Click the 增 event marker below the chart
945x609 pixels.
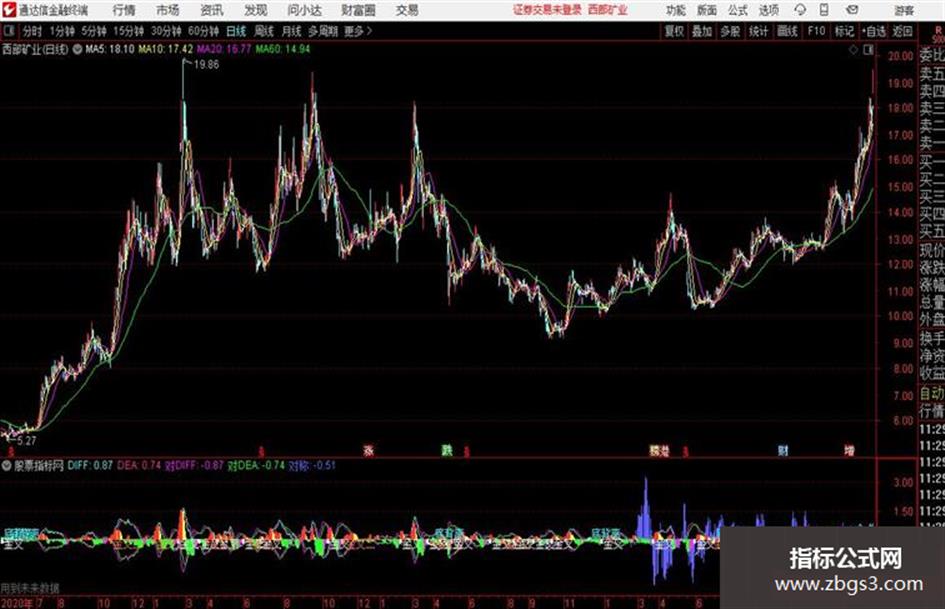(x=849, y=450)
